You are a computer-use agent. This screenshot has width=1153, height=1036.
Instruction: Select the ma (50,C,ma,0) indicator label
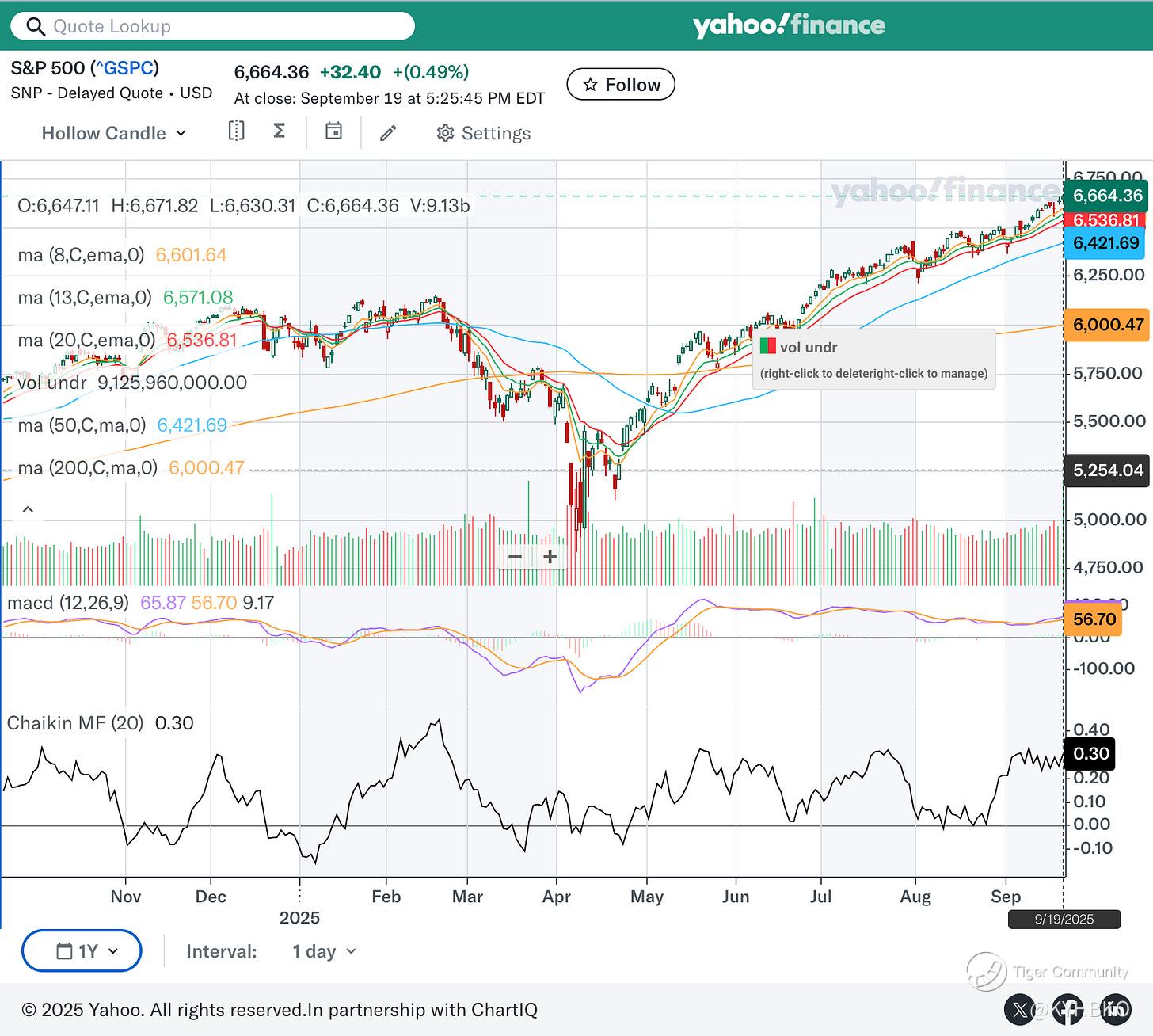82,425
